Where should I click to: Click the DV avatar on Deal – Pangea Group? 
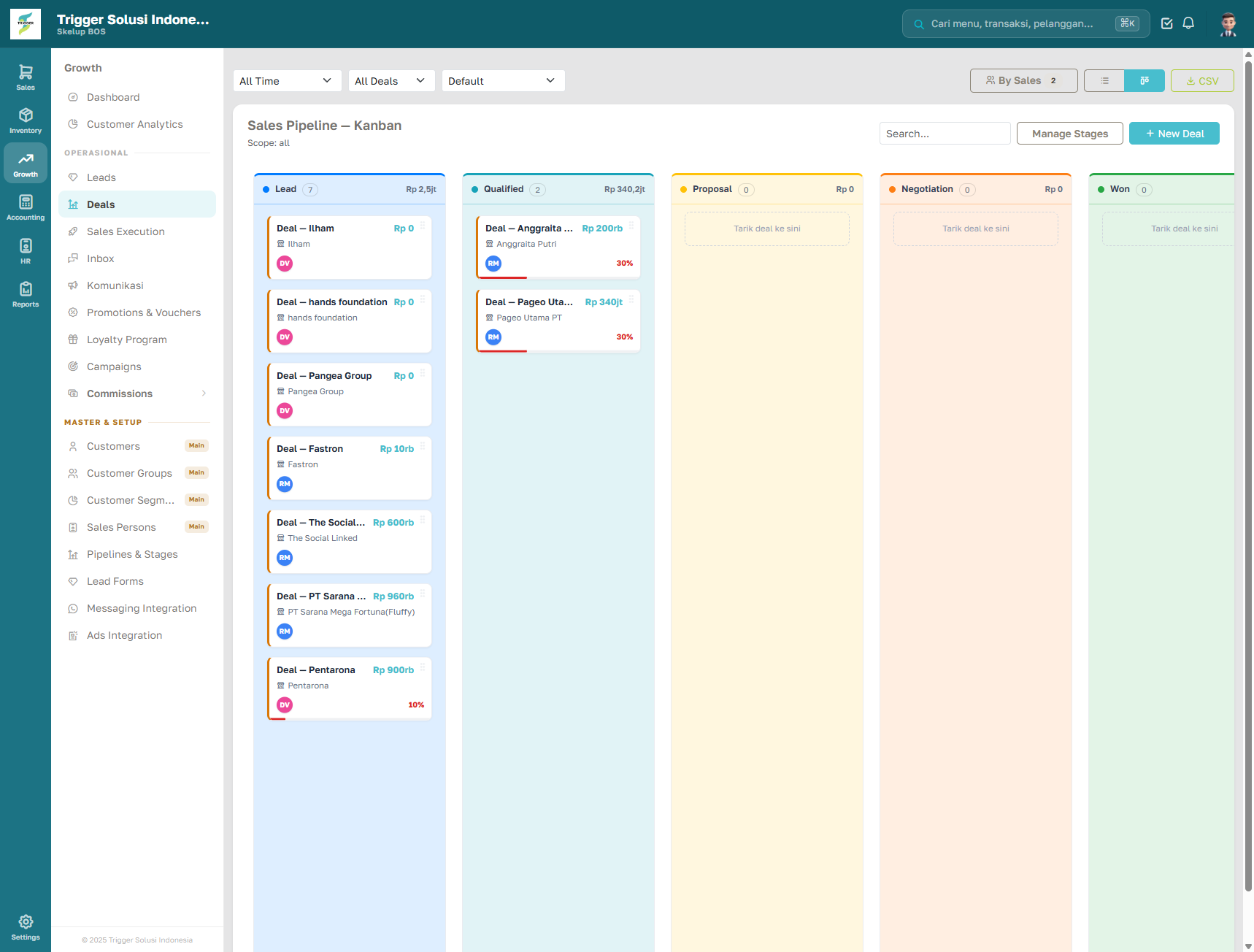[285, 411]
